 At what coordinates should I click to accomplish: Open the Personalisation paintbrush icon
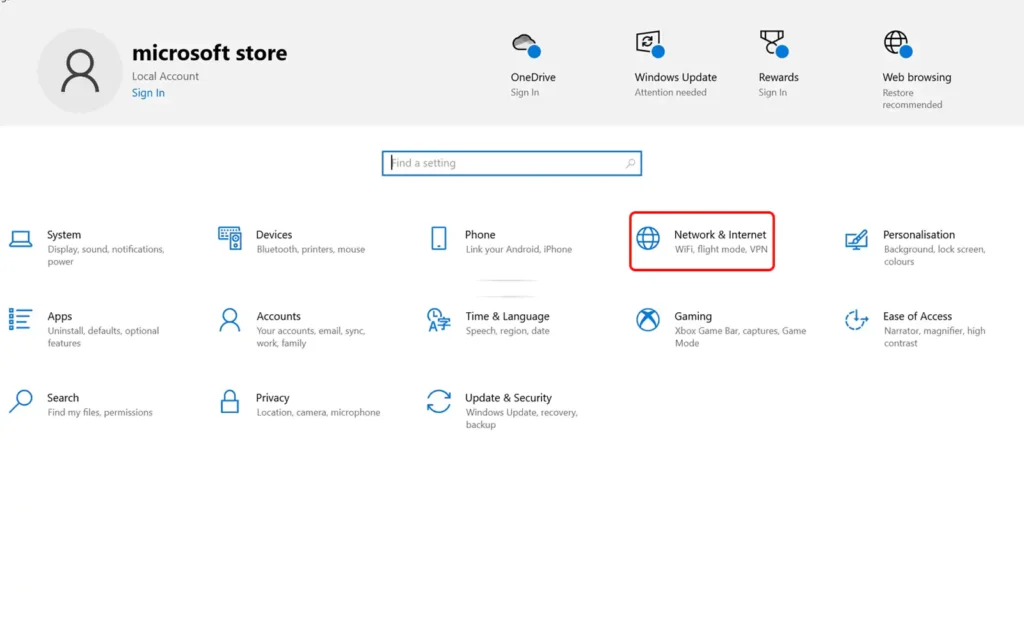click(856, 240)
